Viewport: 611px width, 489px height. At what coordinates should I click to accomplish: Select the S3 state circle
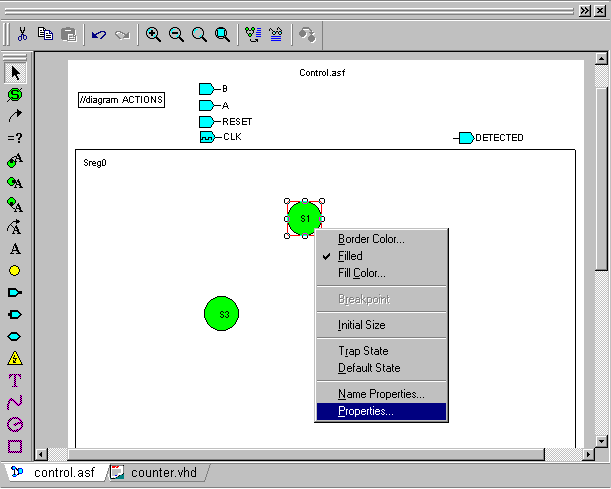pos(222,314)
